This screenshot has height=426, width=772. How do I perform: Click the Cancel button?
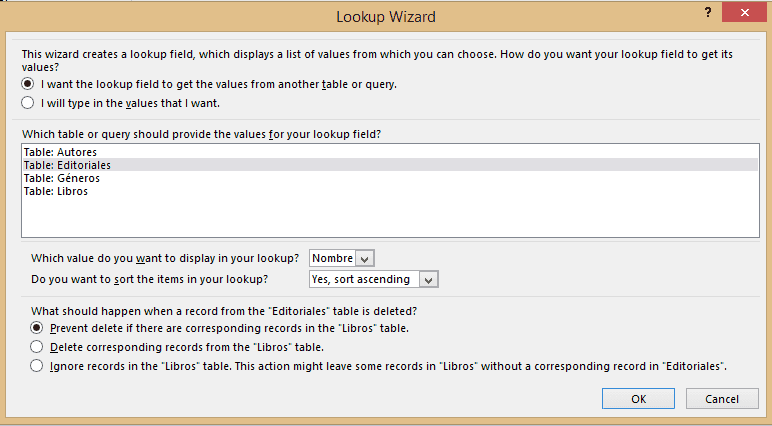pos(722,398)
